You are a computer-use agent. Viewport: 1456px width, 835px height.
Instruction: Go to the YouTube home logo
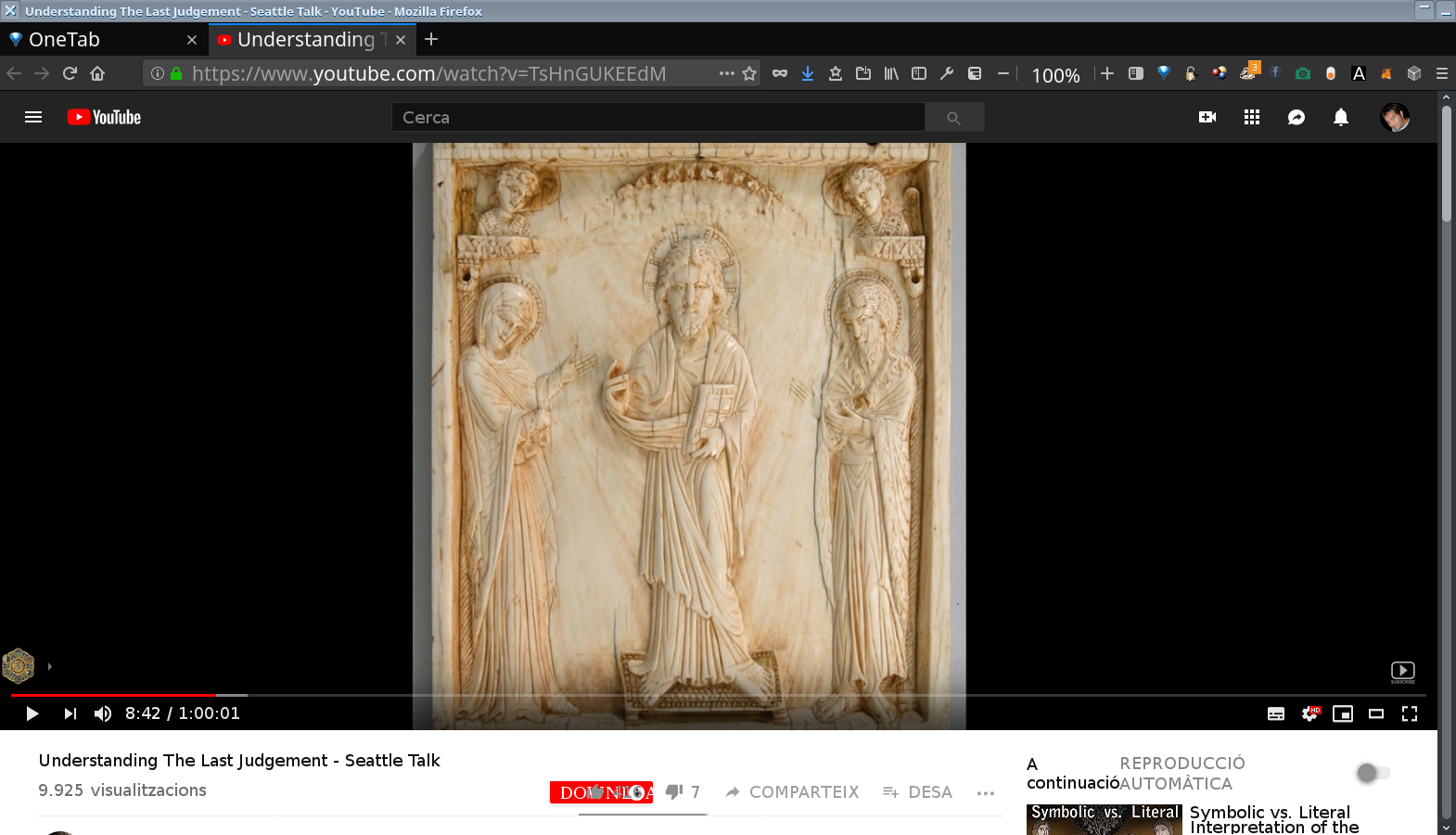tap(104, 117)
